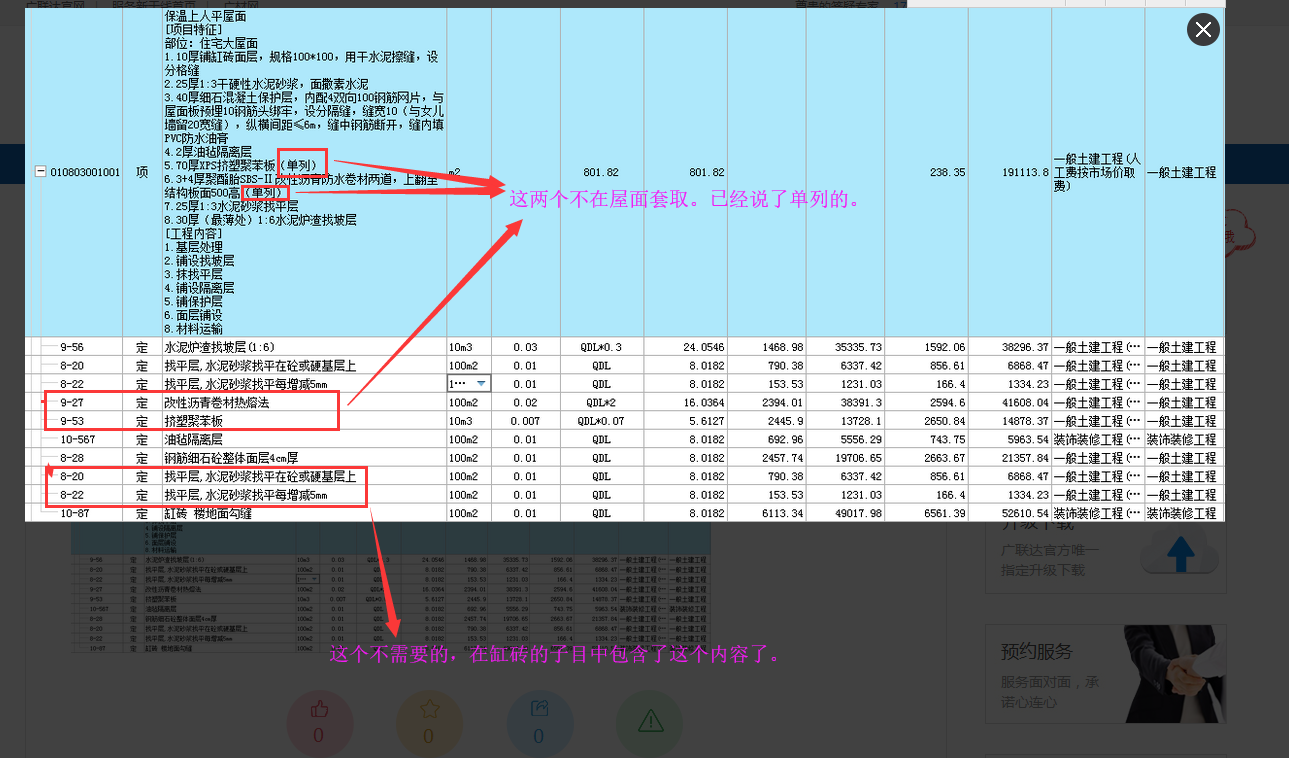Click the coefficient value 0.03

point(524,347)
